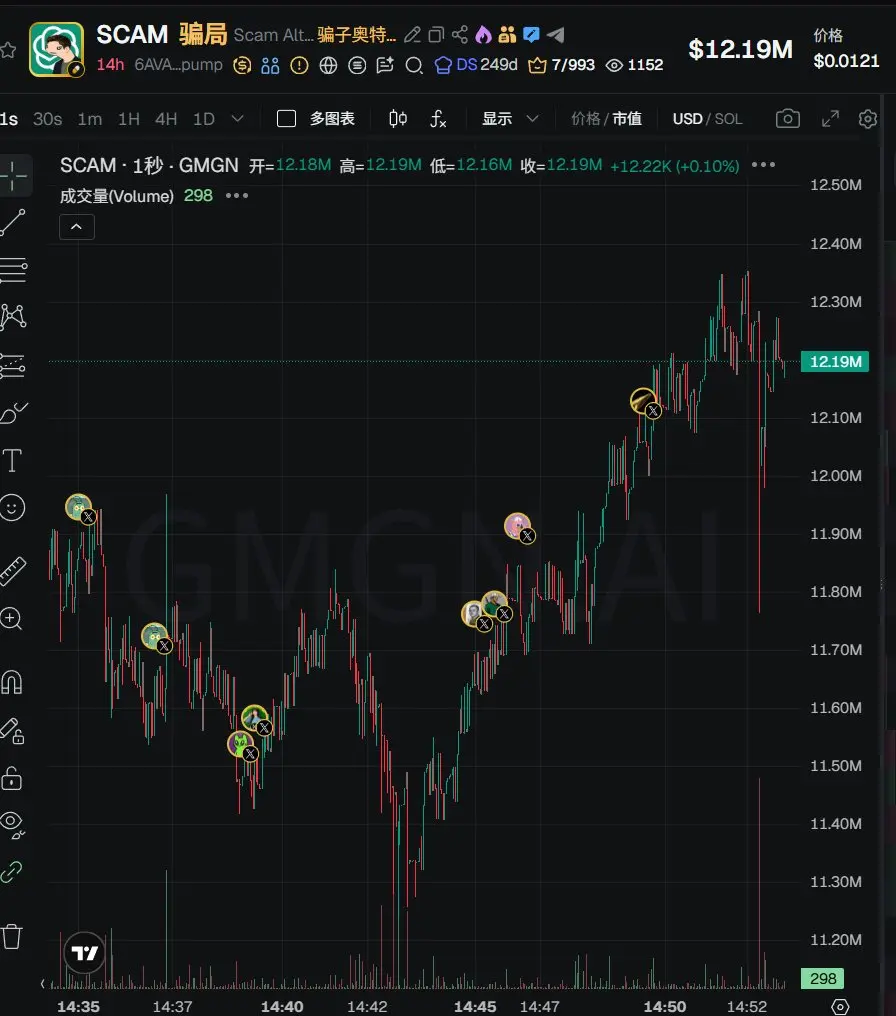Select the 30s timeframe
Screen dimensions: 896x1016
coord(47,119)
